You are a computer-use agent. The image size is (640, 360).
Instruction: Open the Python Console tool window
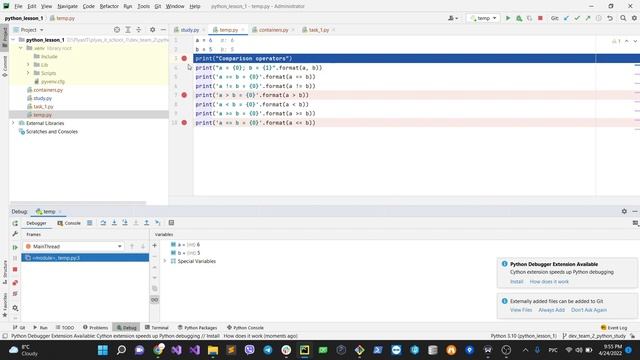tap(245, 328)
